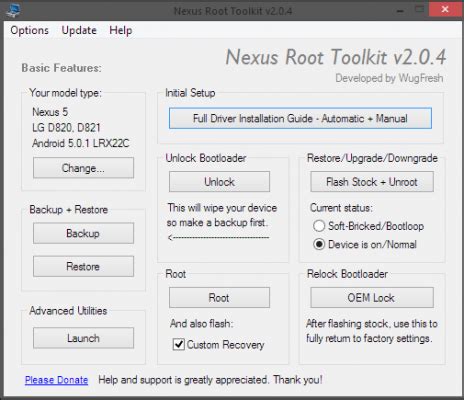Click the 'Current status:' label

[341, 208]
